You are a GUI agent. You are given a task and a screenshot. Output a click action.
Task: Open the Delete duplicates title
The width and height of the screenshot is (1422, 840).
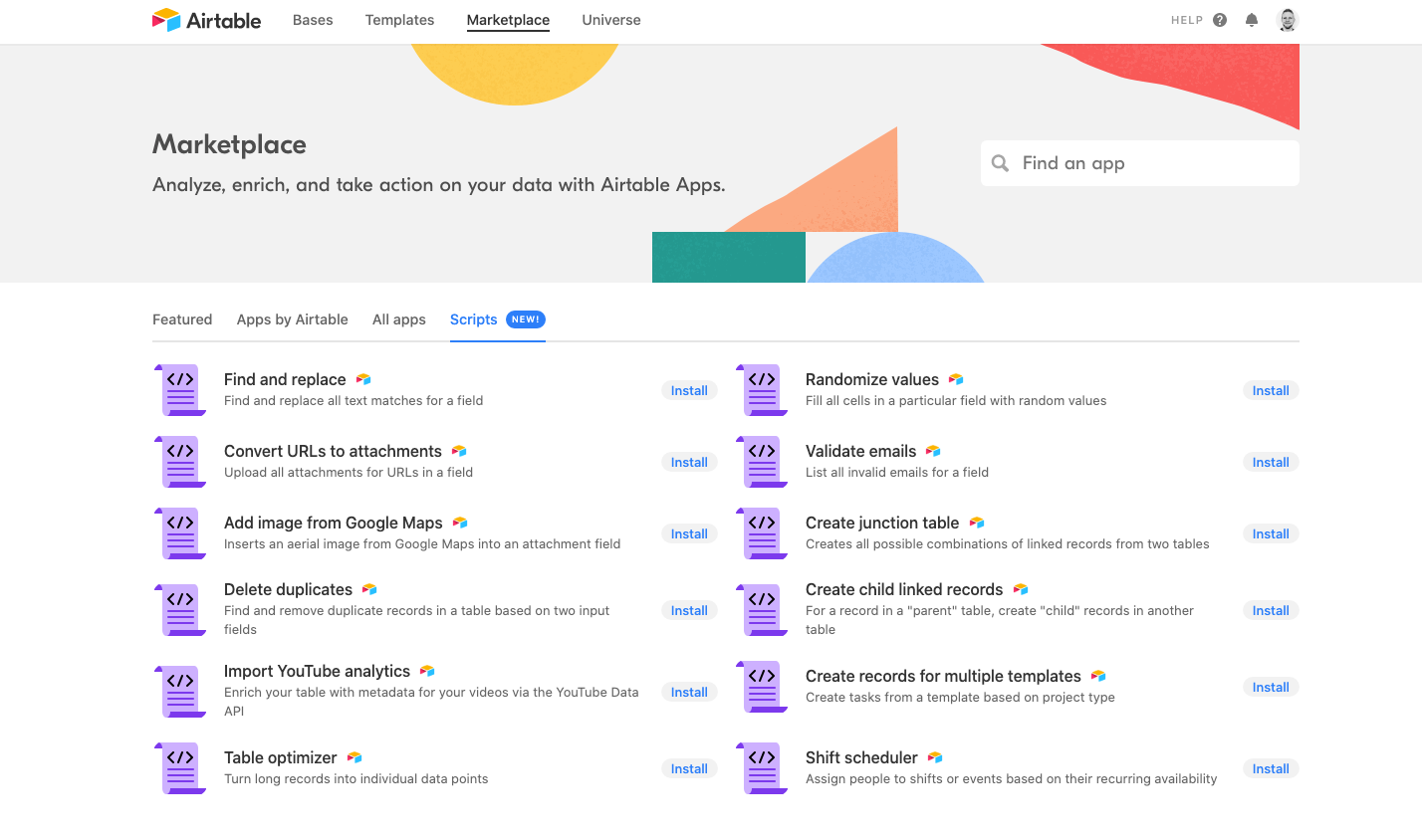point(288,589)
